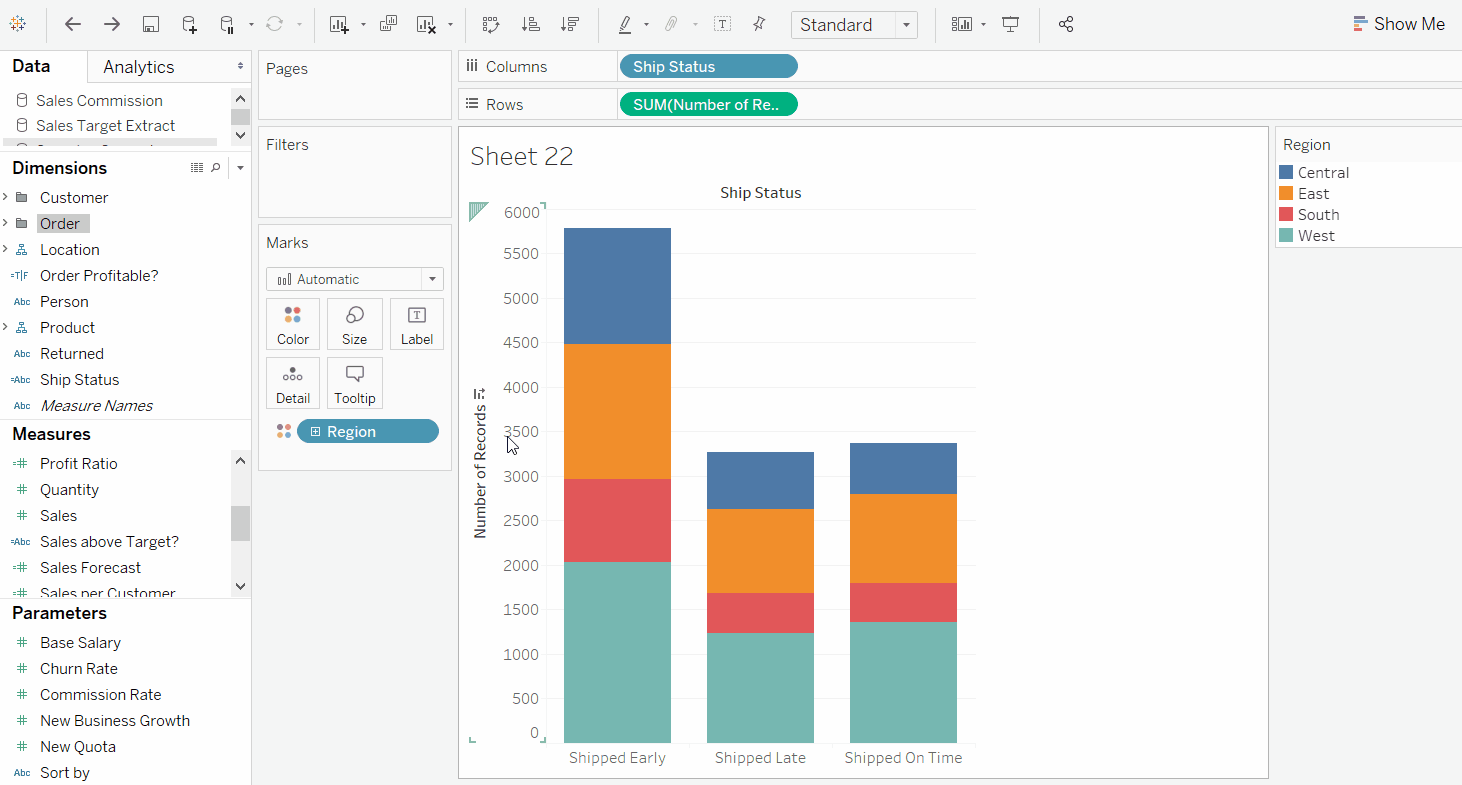Duplicate the current worksheet
This screenshot has height=785, width=1462.
coord(389,25)
